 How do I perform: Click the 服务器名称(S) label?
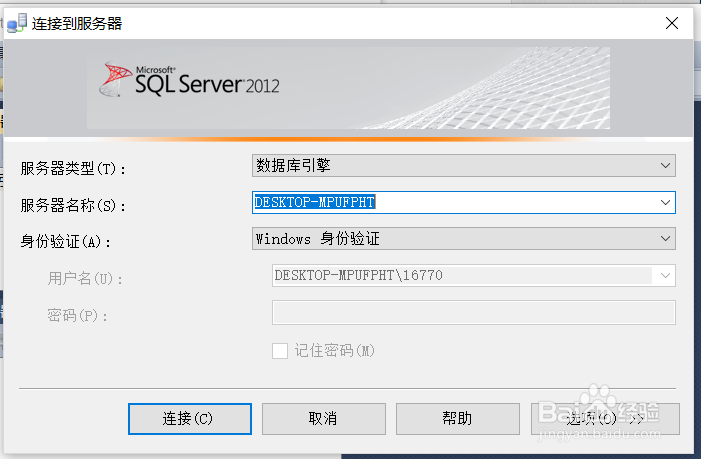(x=73, y=206)
